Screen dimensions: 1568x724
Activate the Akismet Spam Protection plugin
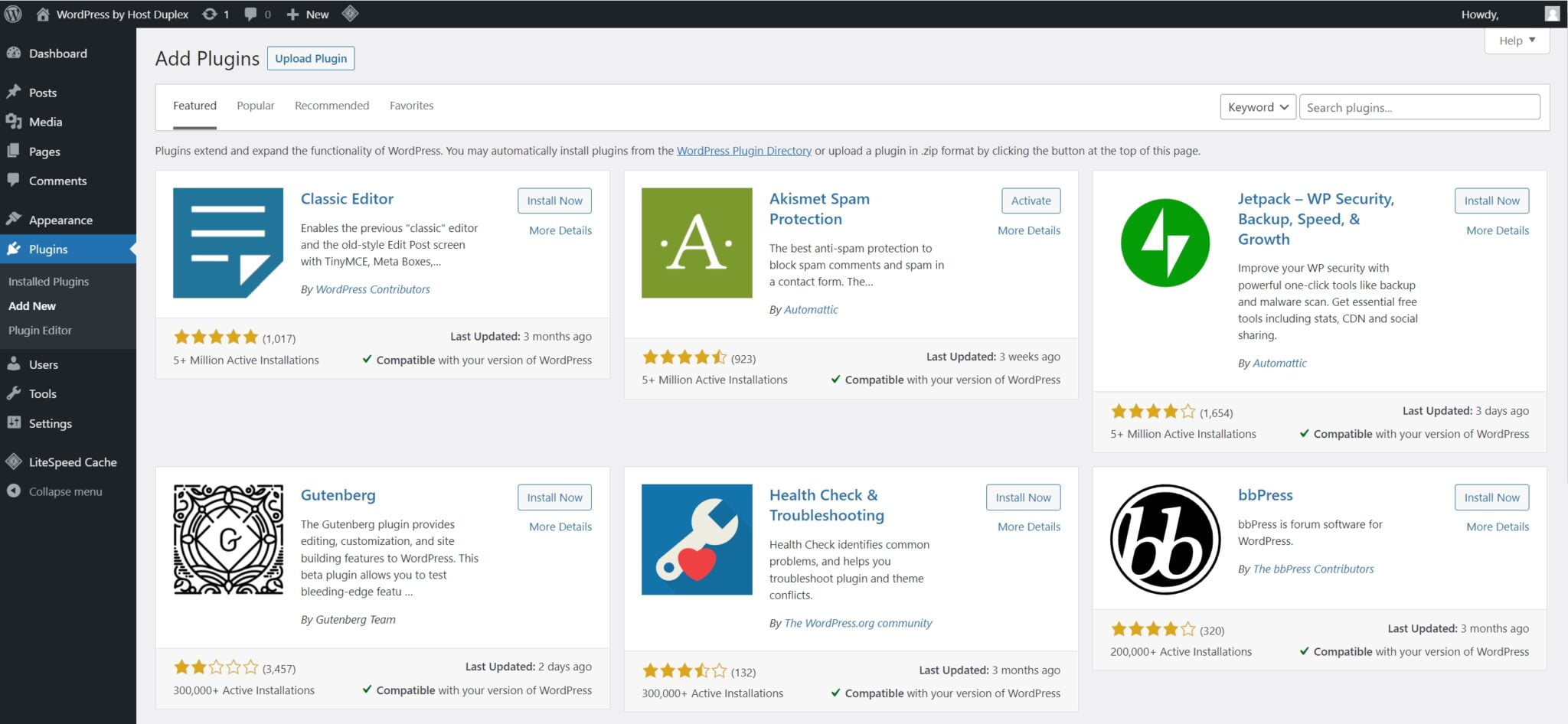1031,200
